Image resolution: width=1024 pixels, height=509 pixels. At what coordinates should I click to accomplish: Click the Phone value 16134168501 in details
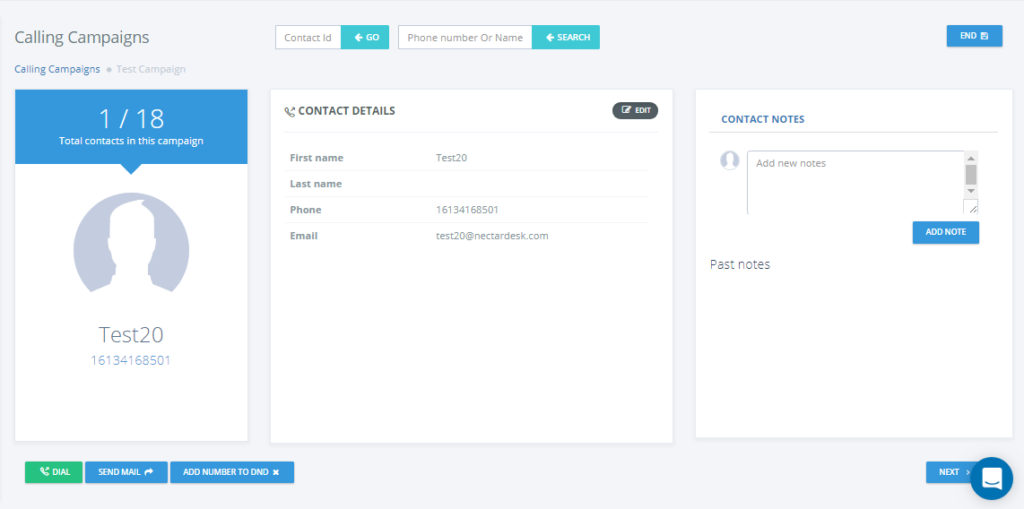[x=467, y=210]
